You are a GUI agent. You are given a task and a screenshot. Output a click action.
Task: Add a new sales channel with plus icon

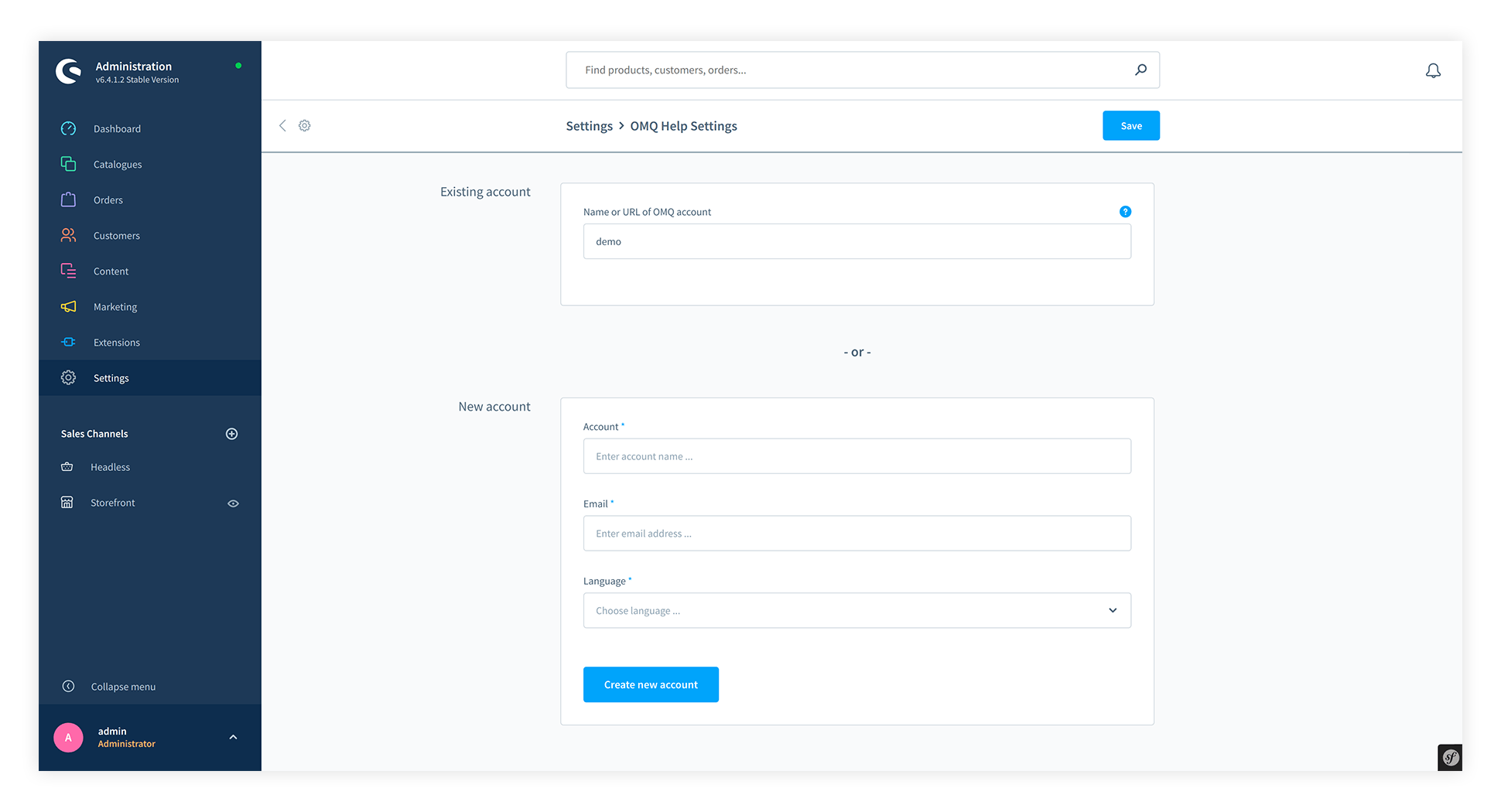click(231, 434)
